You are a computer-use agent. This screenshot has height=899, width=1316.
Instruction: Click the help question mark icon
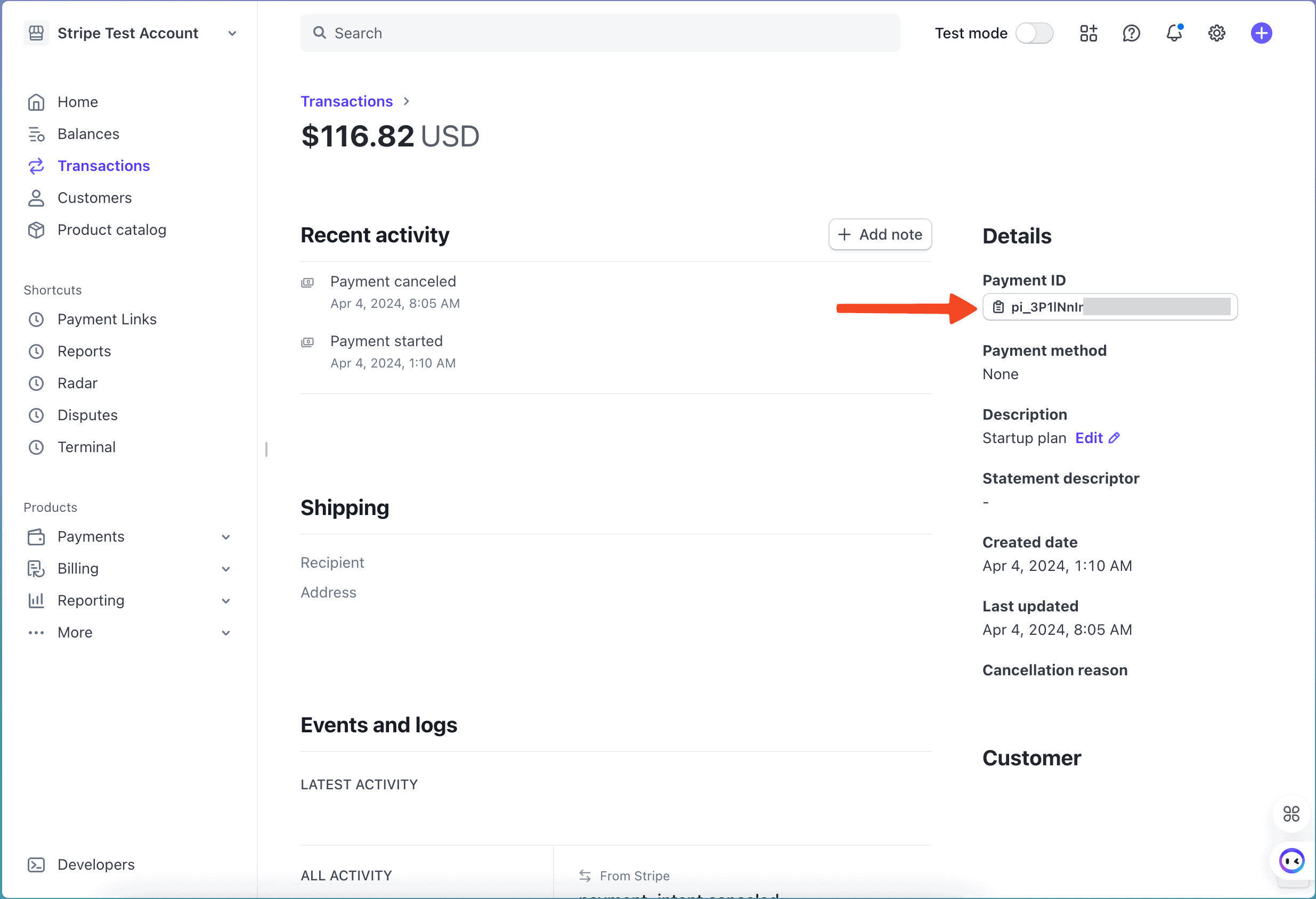[1131, 34]
